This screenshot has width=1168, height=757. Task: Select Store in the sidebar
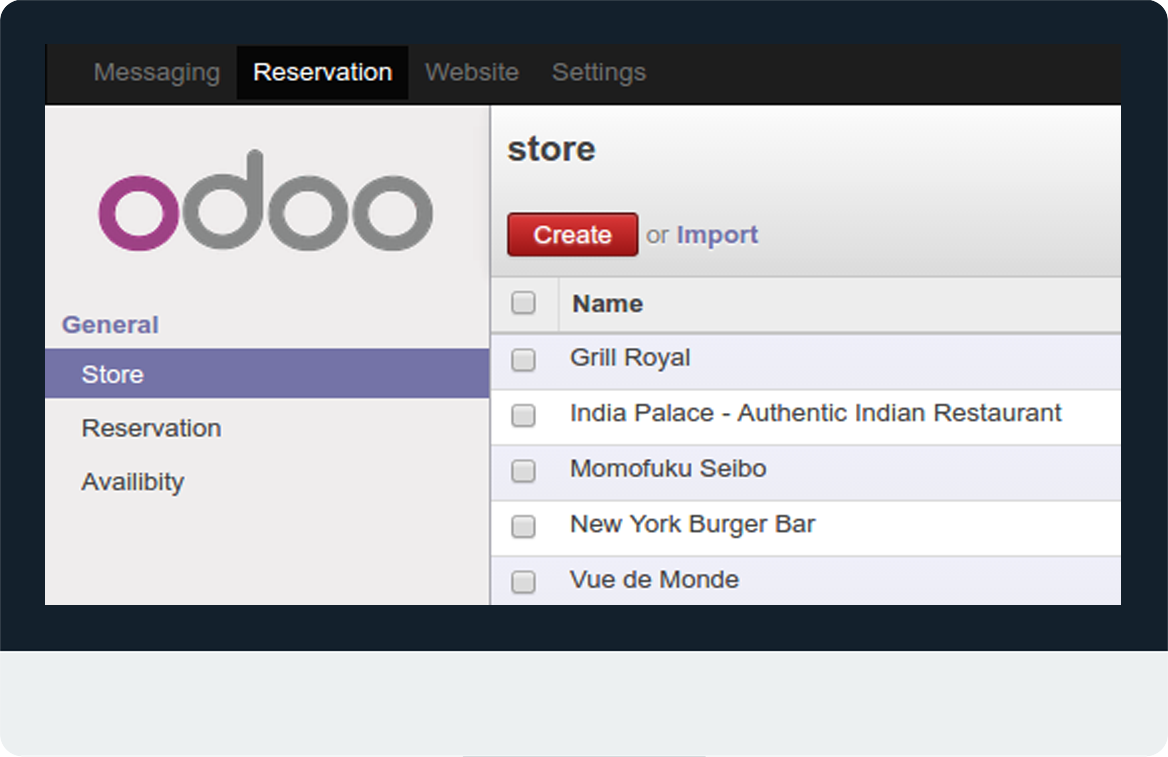(x=267, y=373)
